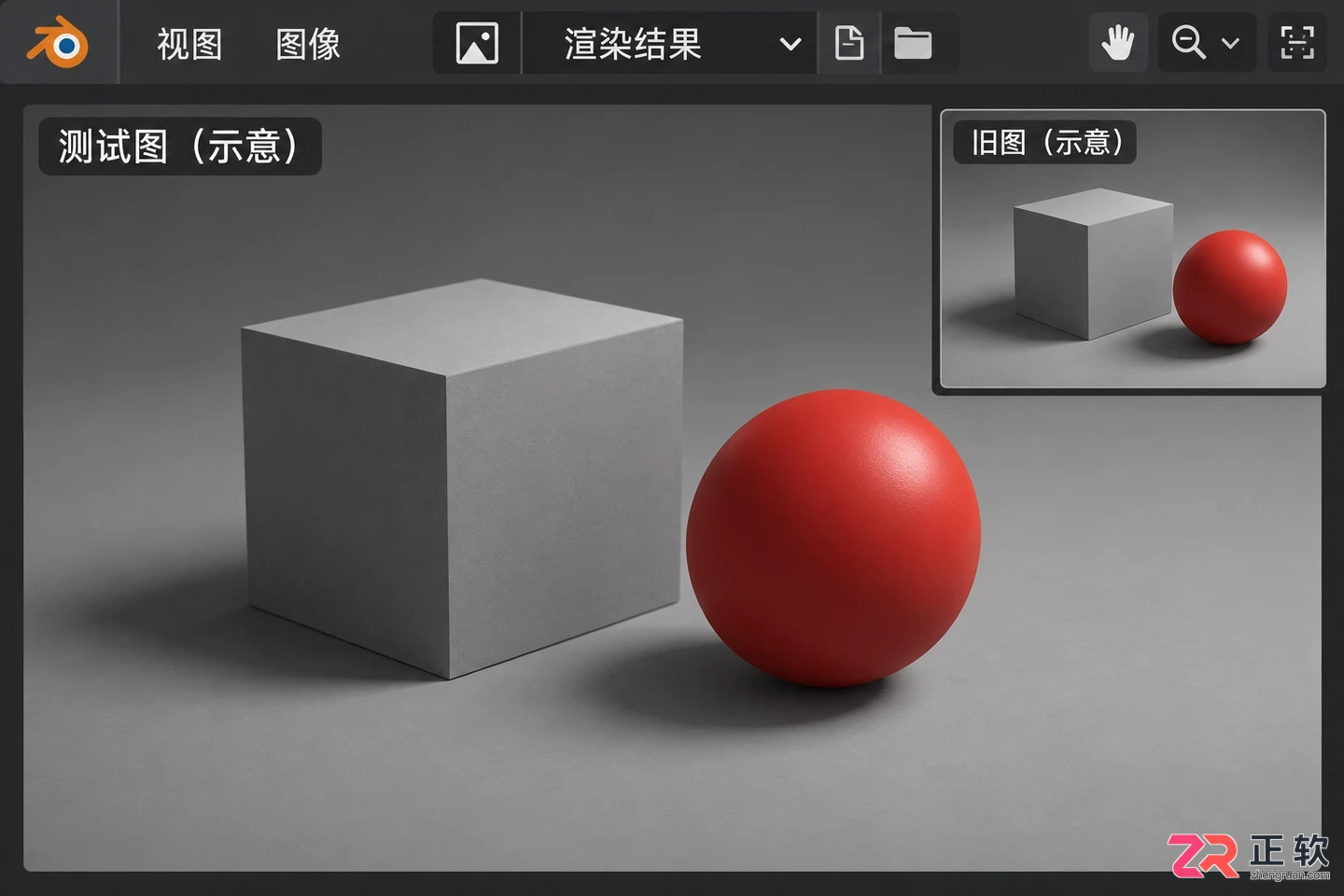The image size is (1344, 896).
Task: Create a new image with document icon
Action: tap(848, 43)
